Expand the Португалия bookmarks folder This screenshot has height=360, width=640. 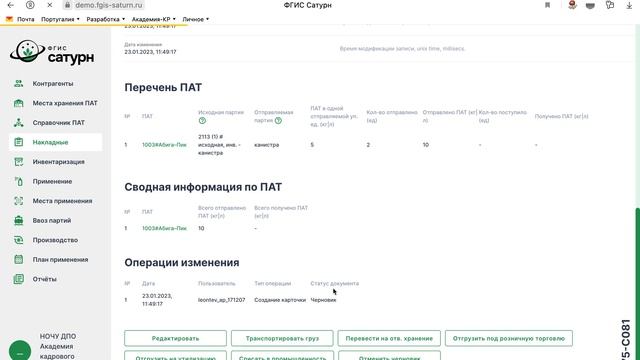pyautogui.click(x=60, y=19)
